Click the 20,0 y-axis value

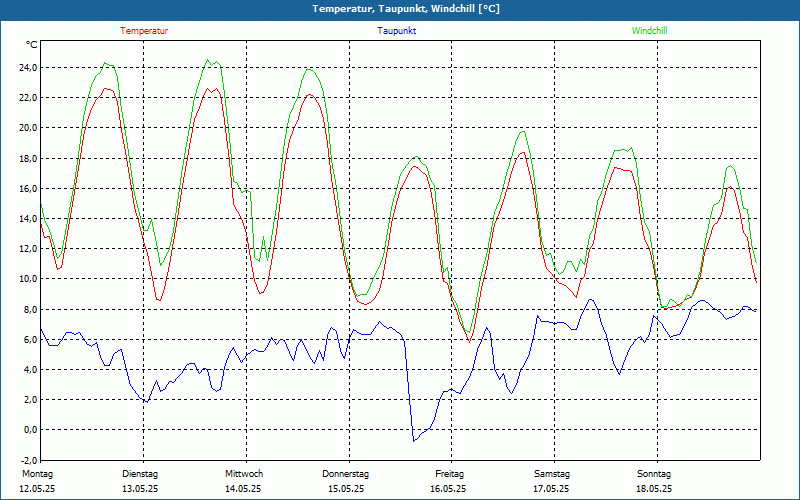(28, 128)
